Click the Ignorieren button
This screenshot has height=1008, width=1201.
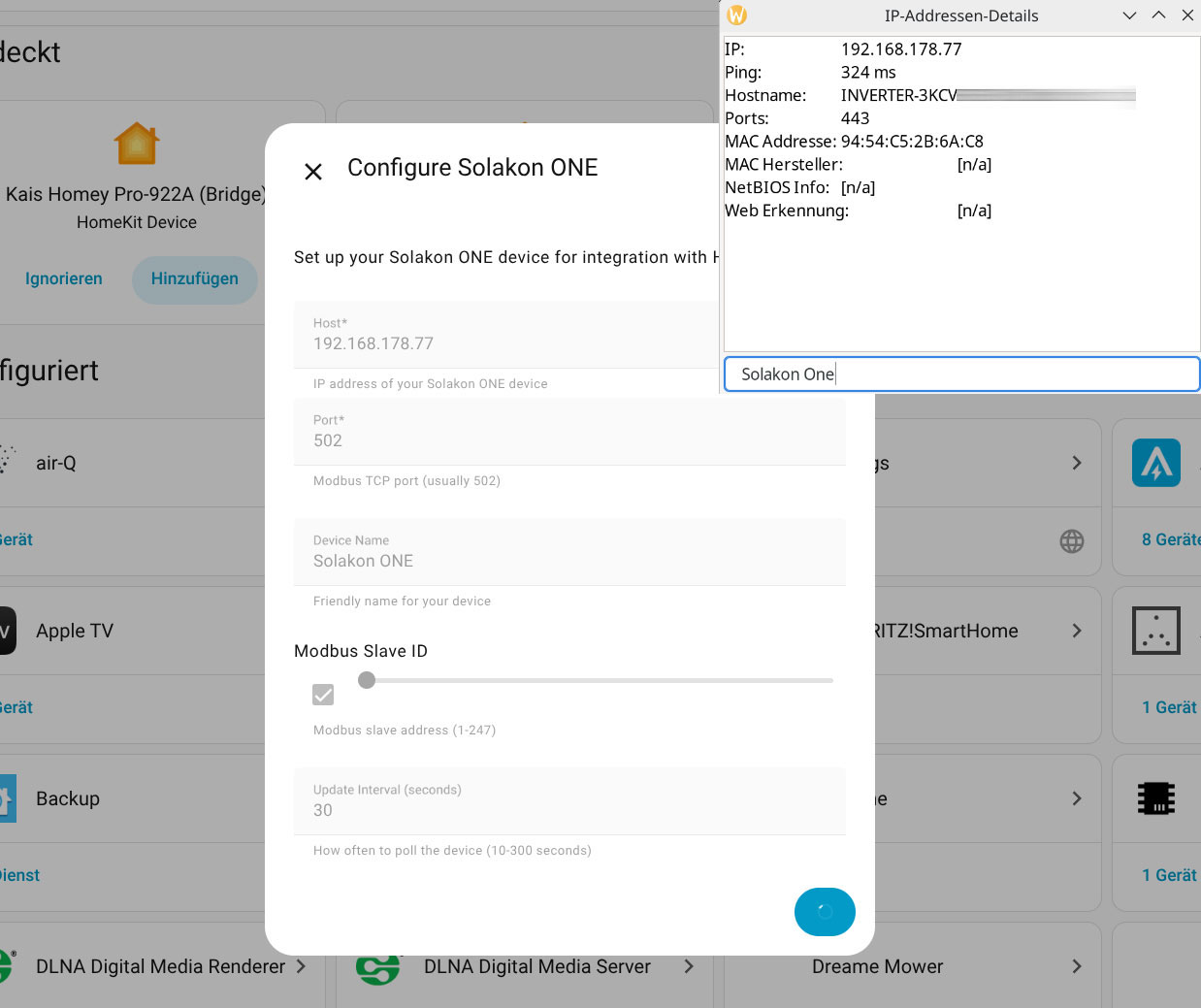(x=64, y=278)
